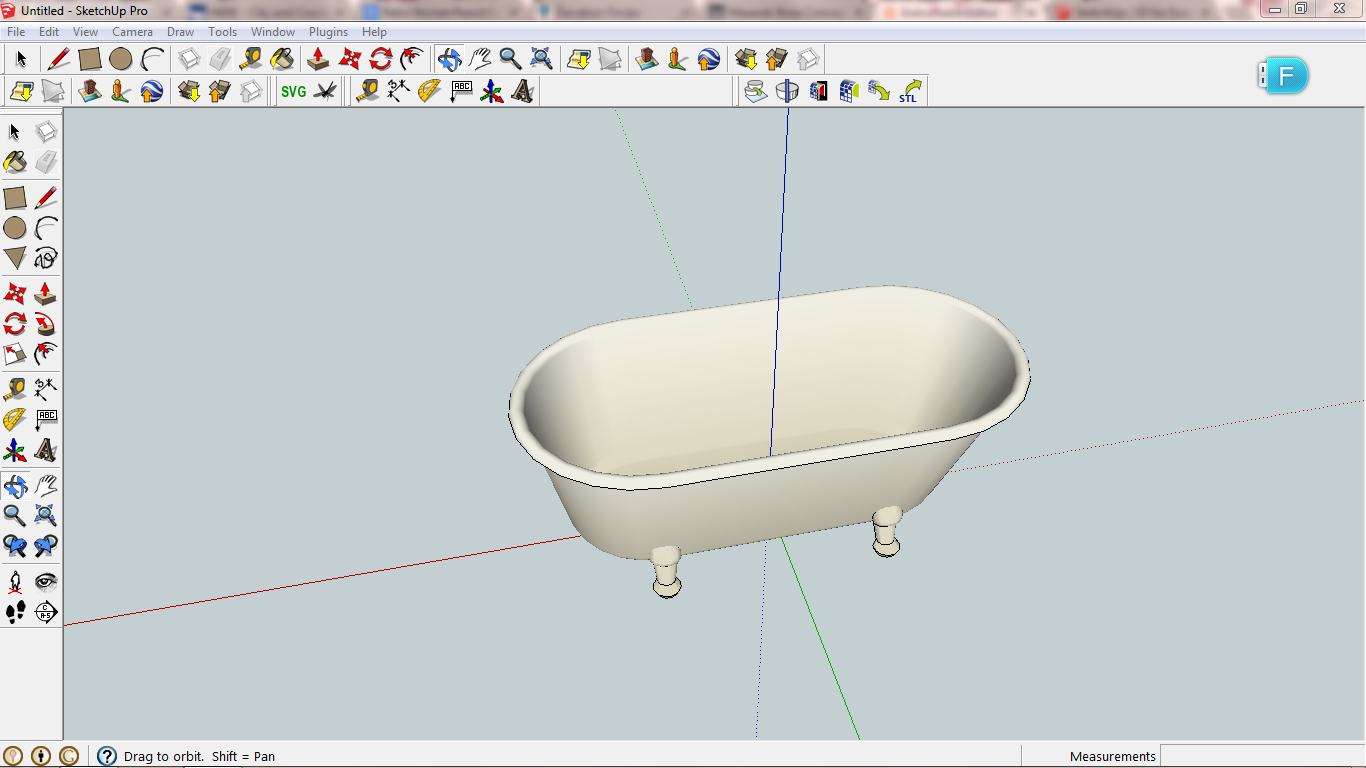Click the blue F flash drive widget

(1283, 76)
